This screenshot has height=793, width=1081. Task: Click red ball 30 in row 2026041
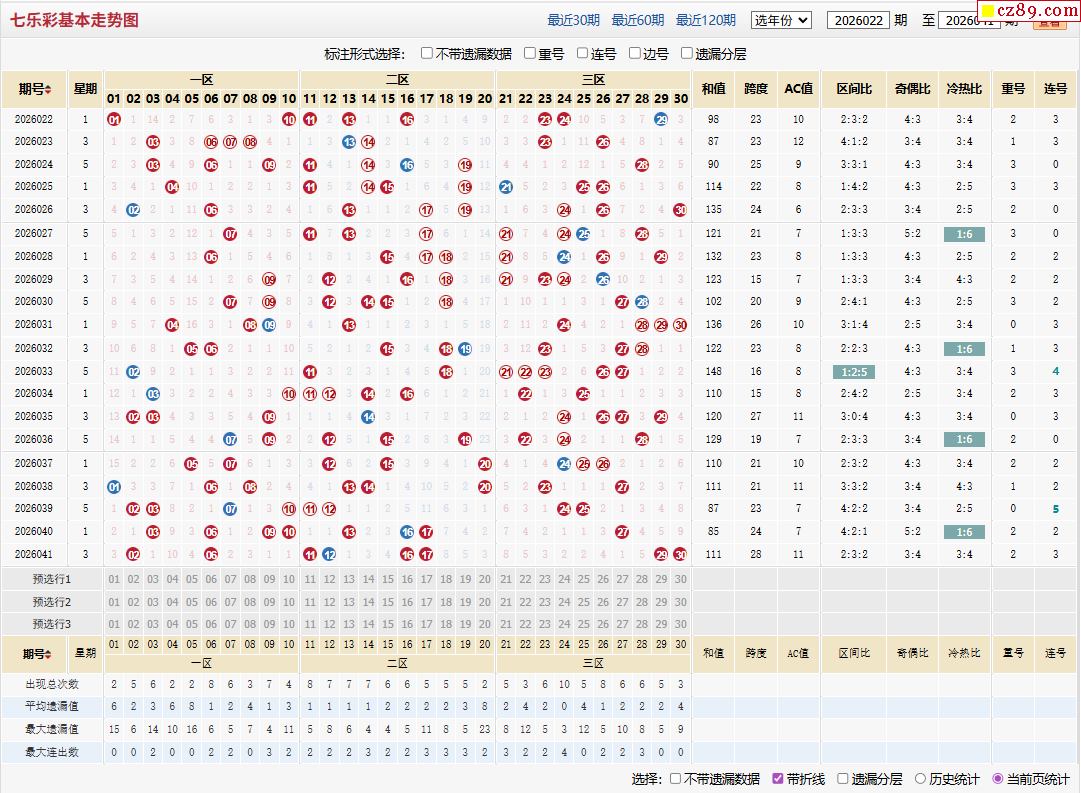[x=680, y=554]
